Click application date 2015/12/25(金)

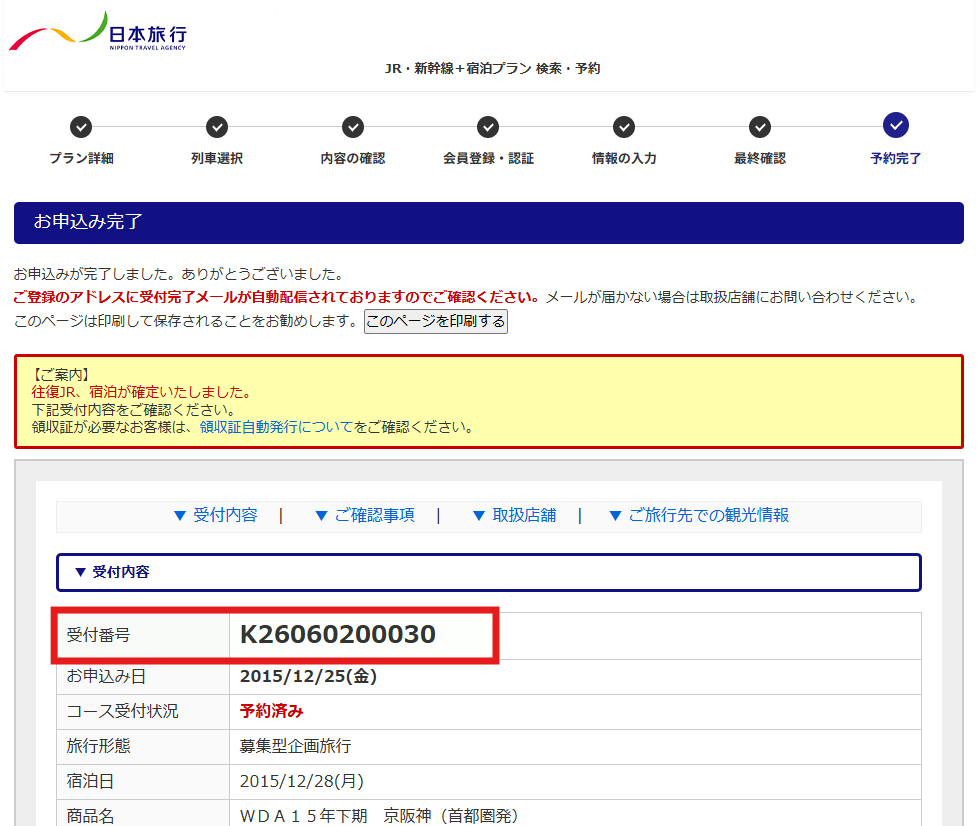(308, 677)
